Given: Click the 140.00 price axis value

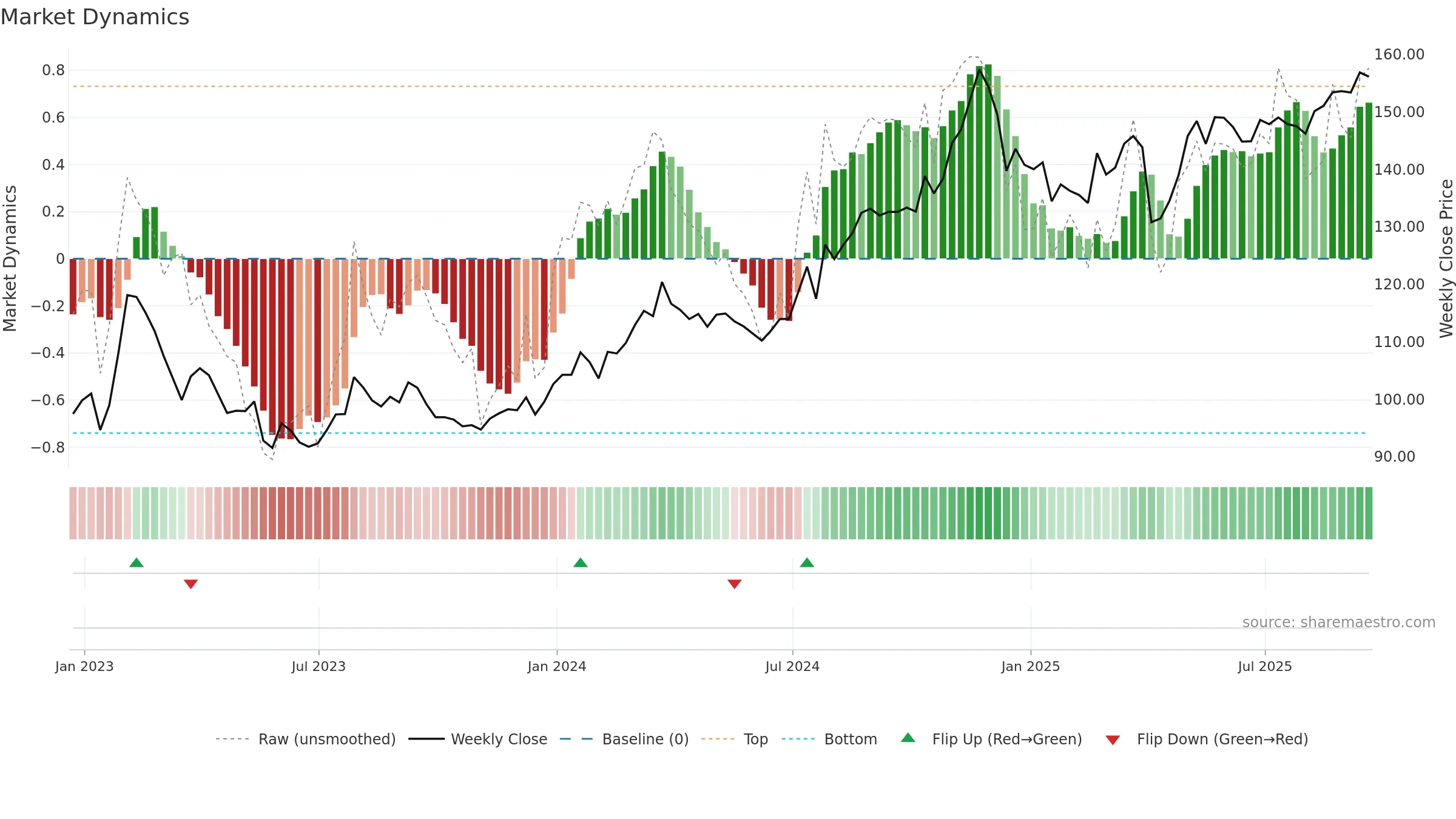Looking at the screenshot, I should [1399, 169].
